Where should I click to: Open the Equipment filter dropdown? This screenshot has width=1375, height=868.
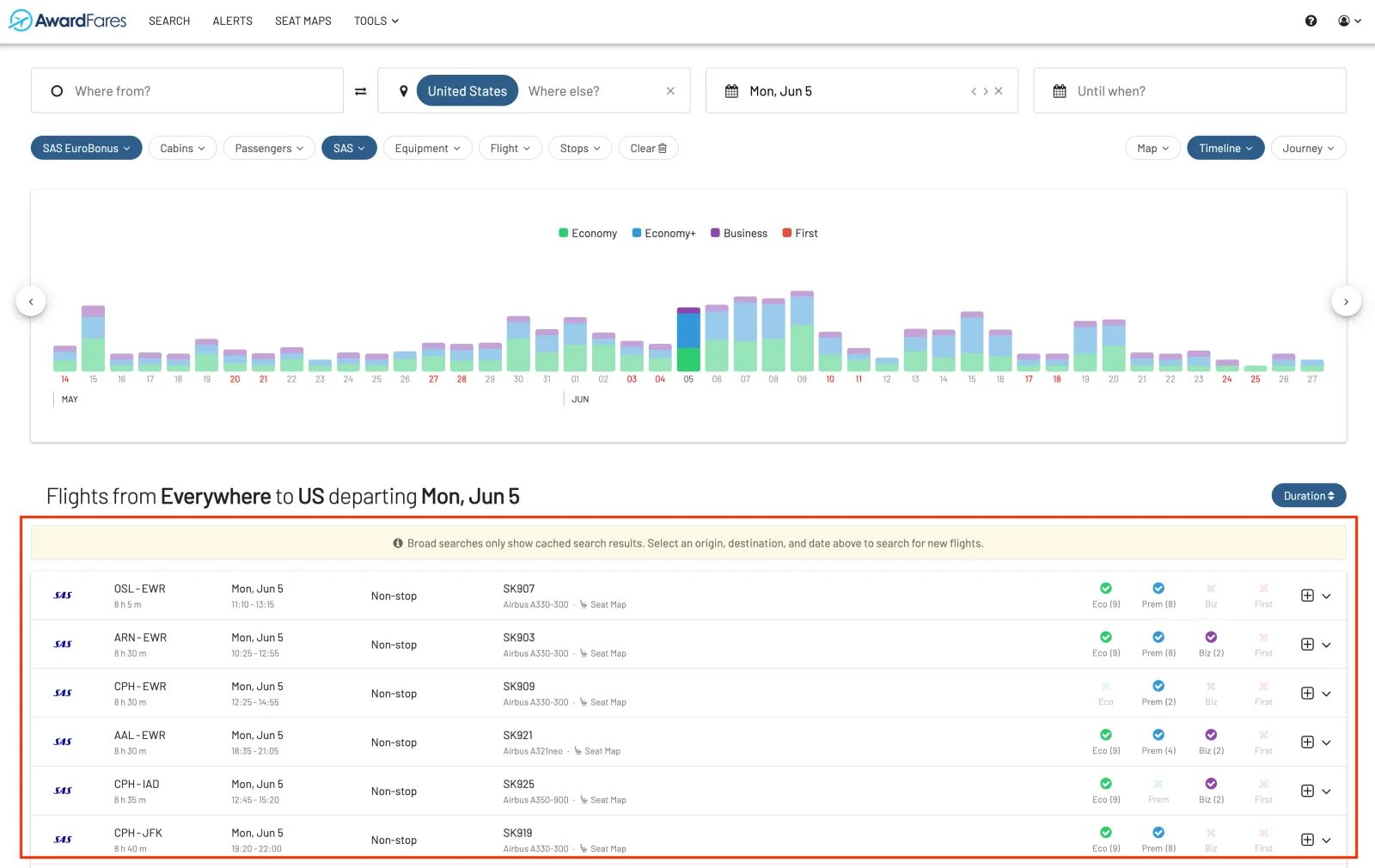(427, 149)
